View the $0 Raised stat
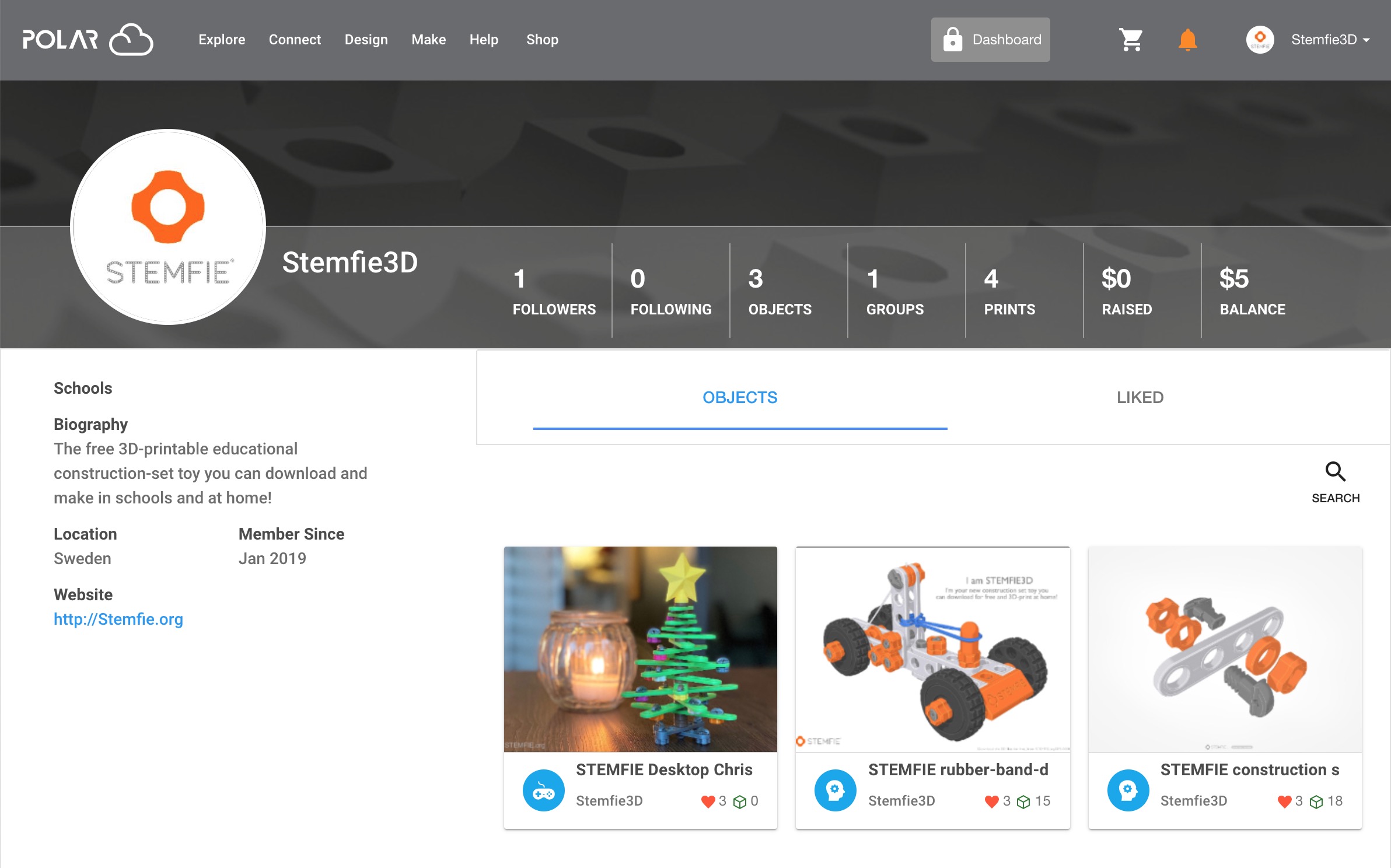 [x=1127, y=291]
